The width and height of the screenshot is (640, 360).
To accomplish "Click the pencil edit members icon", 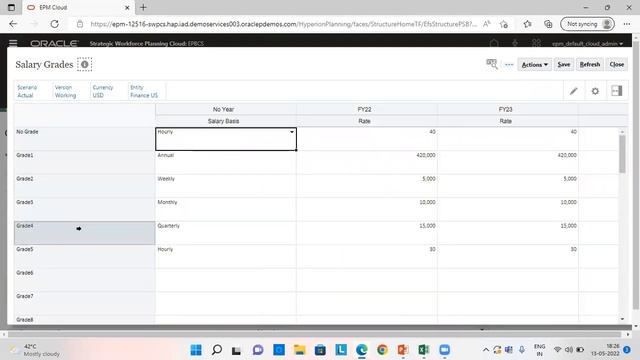I will [x=573, y=91].
